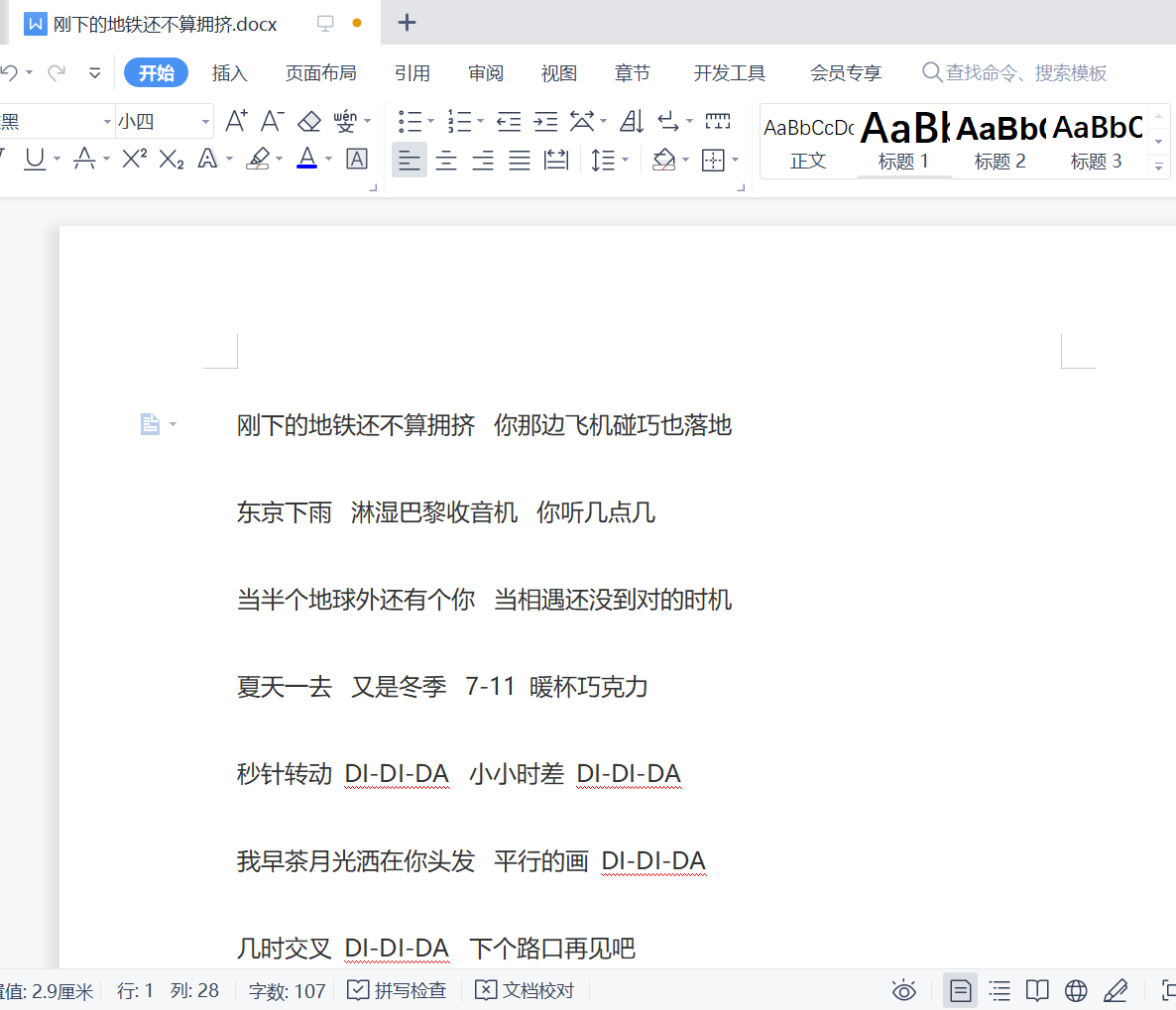Increase paragraph indent
This screenshot has height=1010, width=1176.
tap(546, 121)
